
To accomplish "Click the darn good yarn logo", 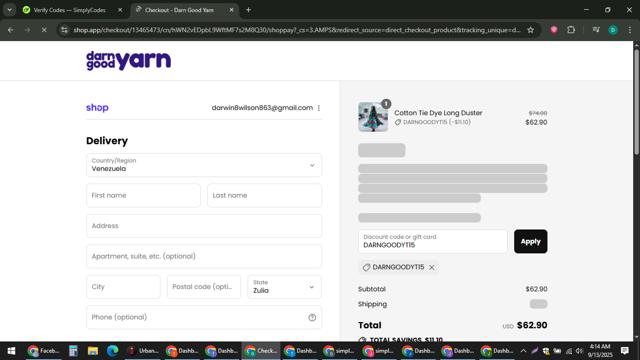I will point(128,61).
